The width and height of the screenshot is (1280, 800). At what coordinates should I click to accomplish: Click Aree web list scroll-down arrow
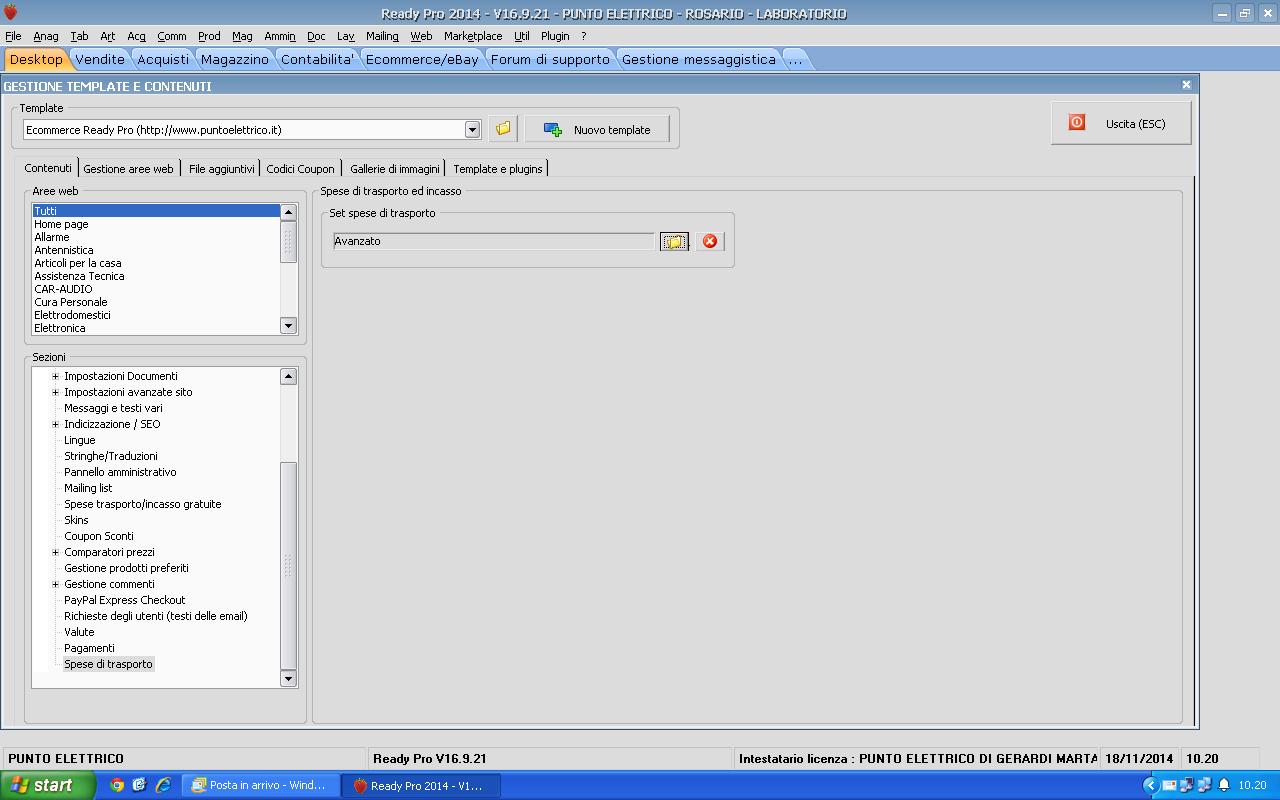point(289,325)
